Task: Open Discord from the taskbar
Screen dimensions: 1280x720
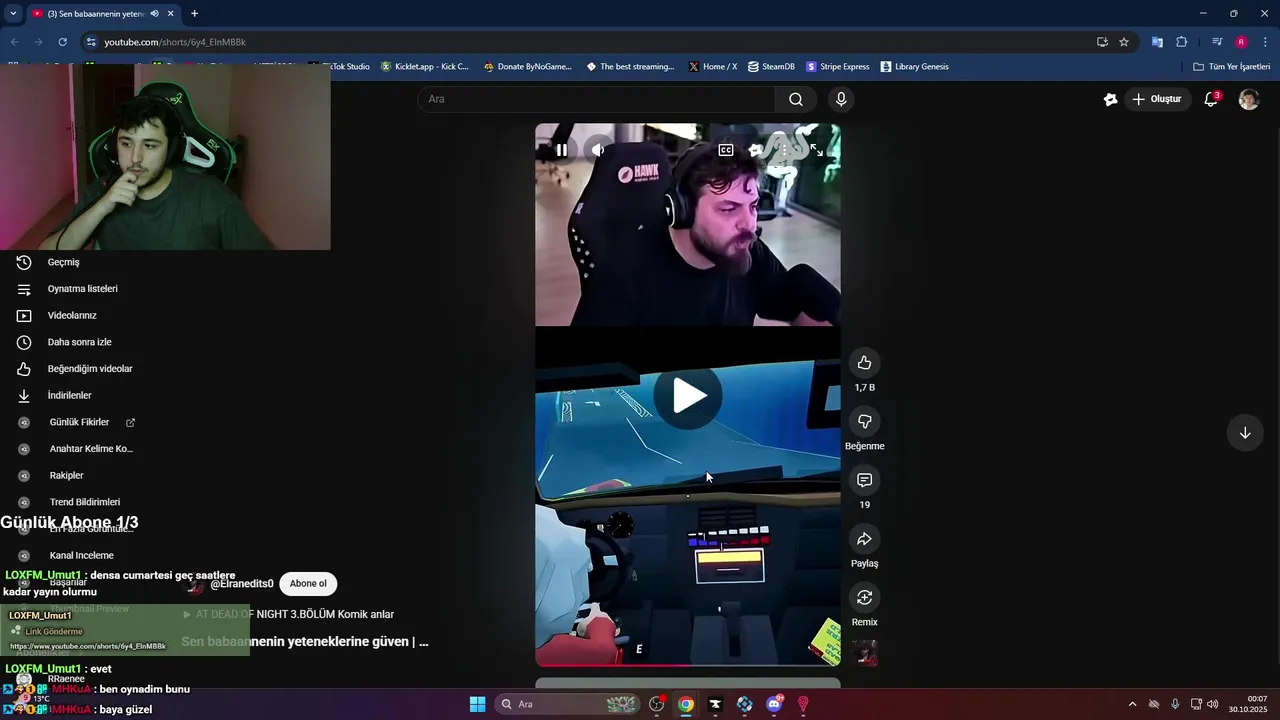Action: (774, 704)
